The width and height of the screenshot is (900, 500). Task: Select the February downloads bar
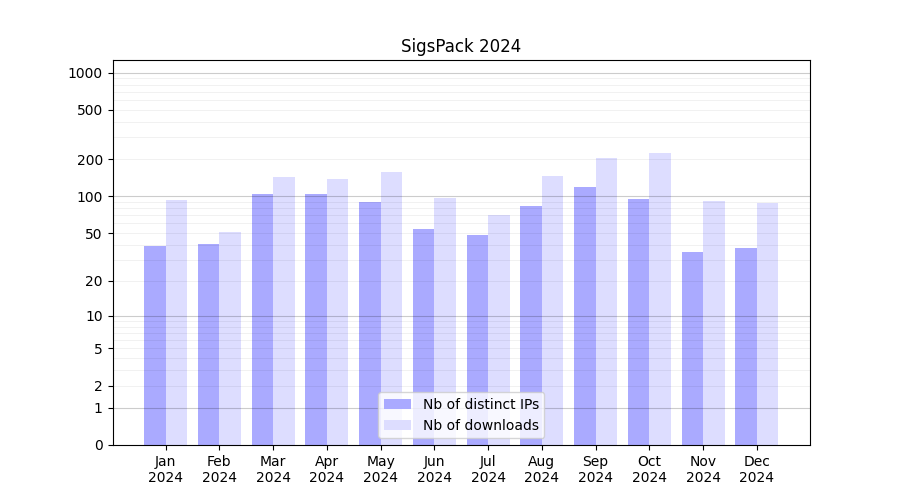click(x=230, y=338)
